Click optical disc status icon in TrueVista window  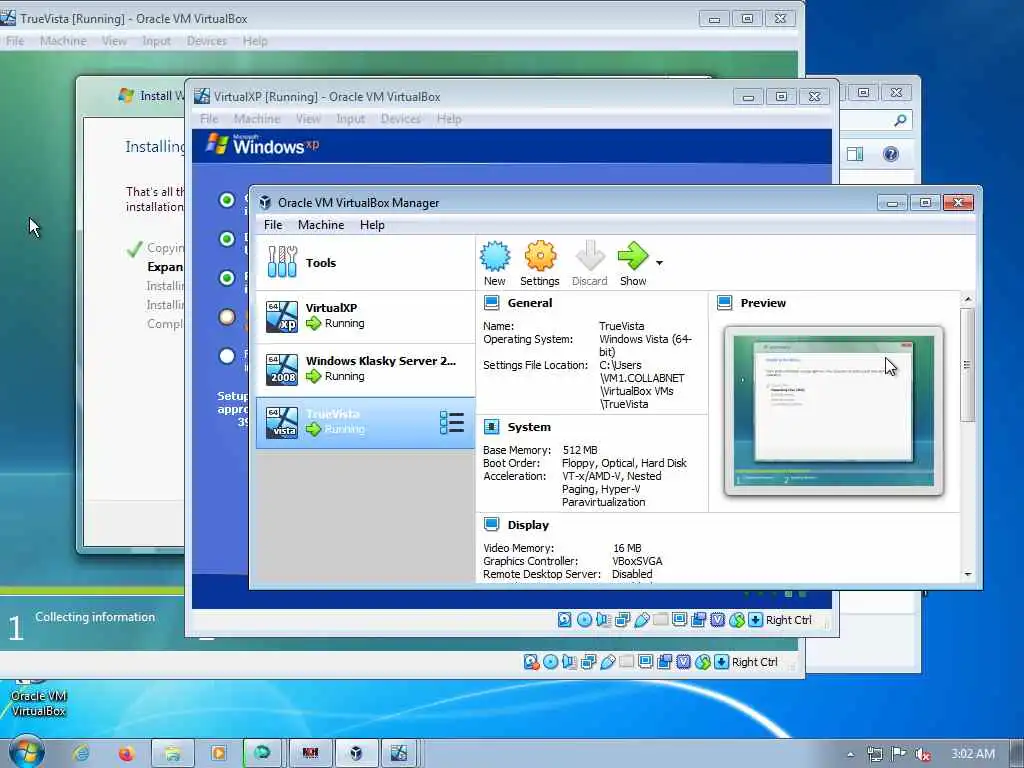tap(551, 662)
